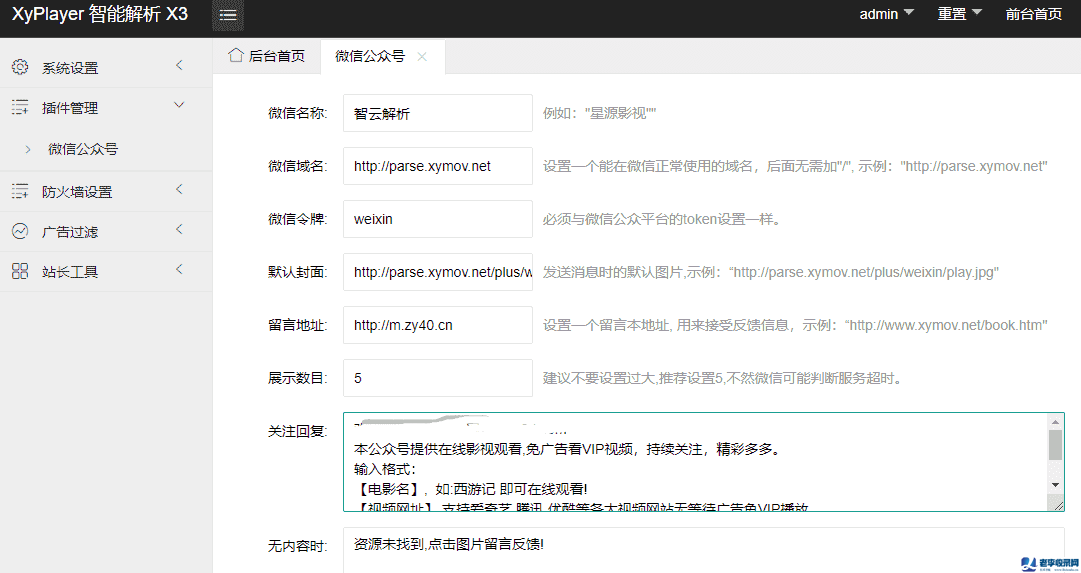Image resolution: width=1081 pixels, height=573 pixels.
Task: Click the home icon on 后台首页 tab
Action: pos(236,56)
